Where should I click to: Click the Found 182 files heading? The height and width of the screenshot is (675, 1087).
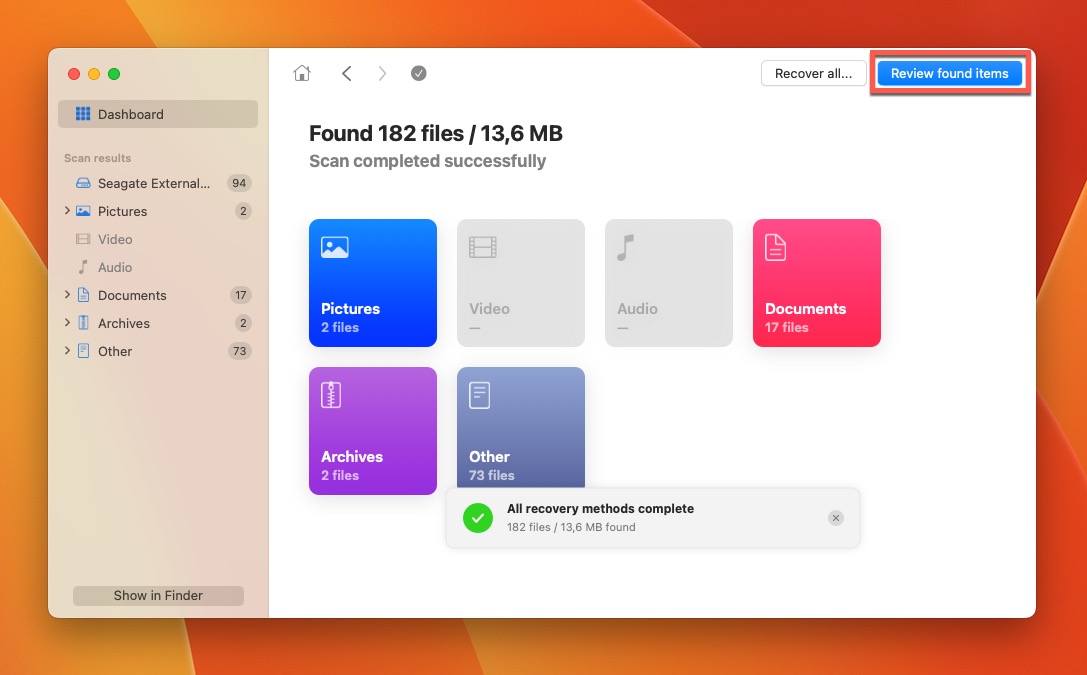pyautogui.click(x=435, y=133)
